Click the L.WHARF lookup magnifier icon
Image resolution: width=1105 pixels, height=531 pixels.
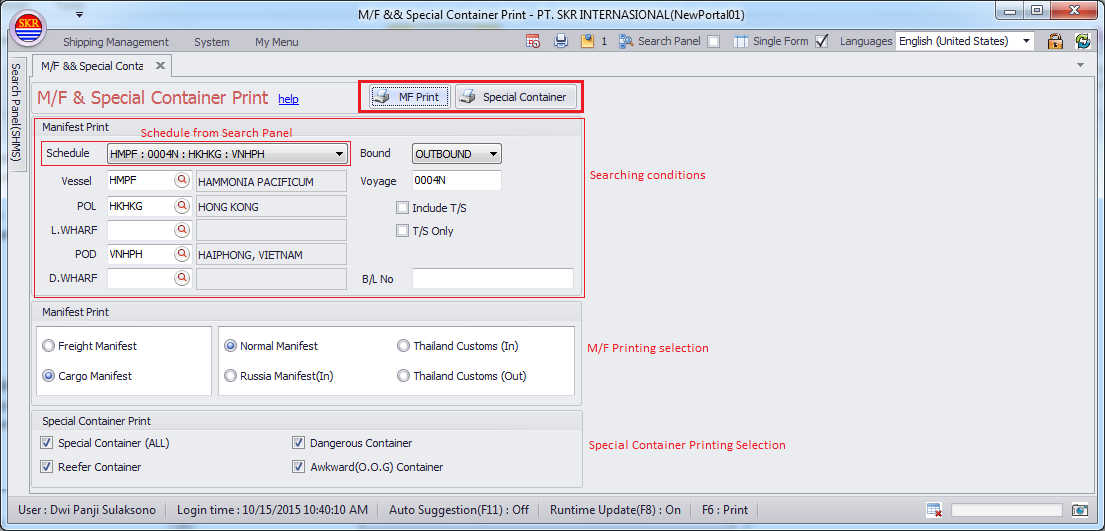pos(182,230)
